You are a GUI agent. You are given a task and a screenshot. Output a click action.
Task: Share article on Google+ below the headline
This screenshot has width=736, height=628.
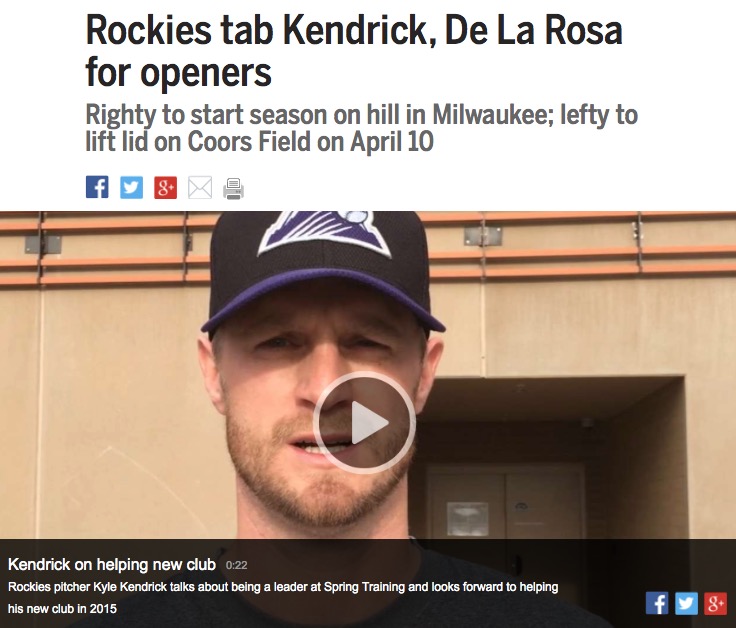point(166,187)
